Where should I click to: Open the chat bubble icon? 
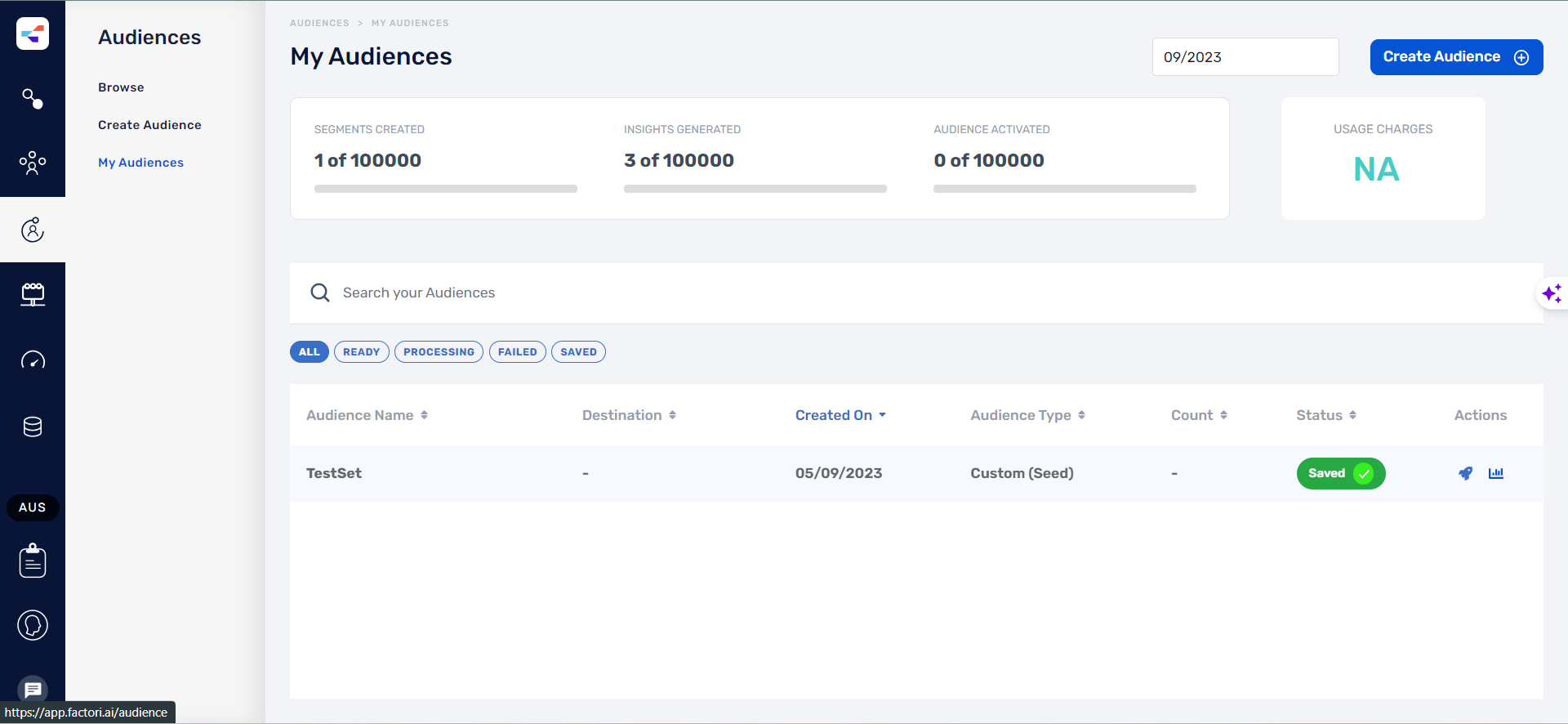tap(33, 690)
